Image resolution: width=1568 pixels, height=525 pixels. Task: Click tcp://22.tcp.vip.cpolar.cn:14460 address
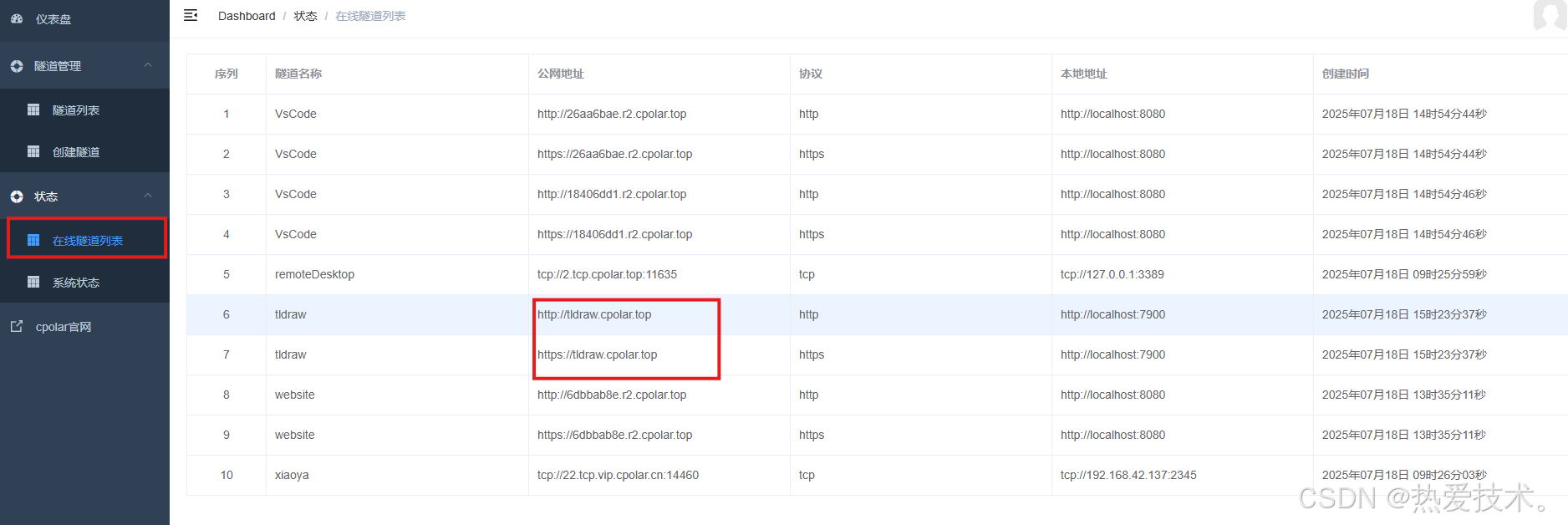coord(619,475)
